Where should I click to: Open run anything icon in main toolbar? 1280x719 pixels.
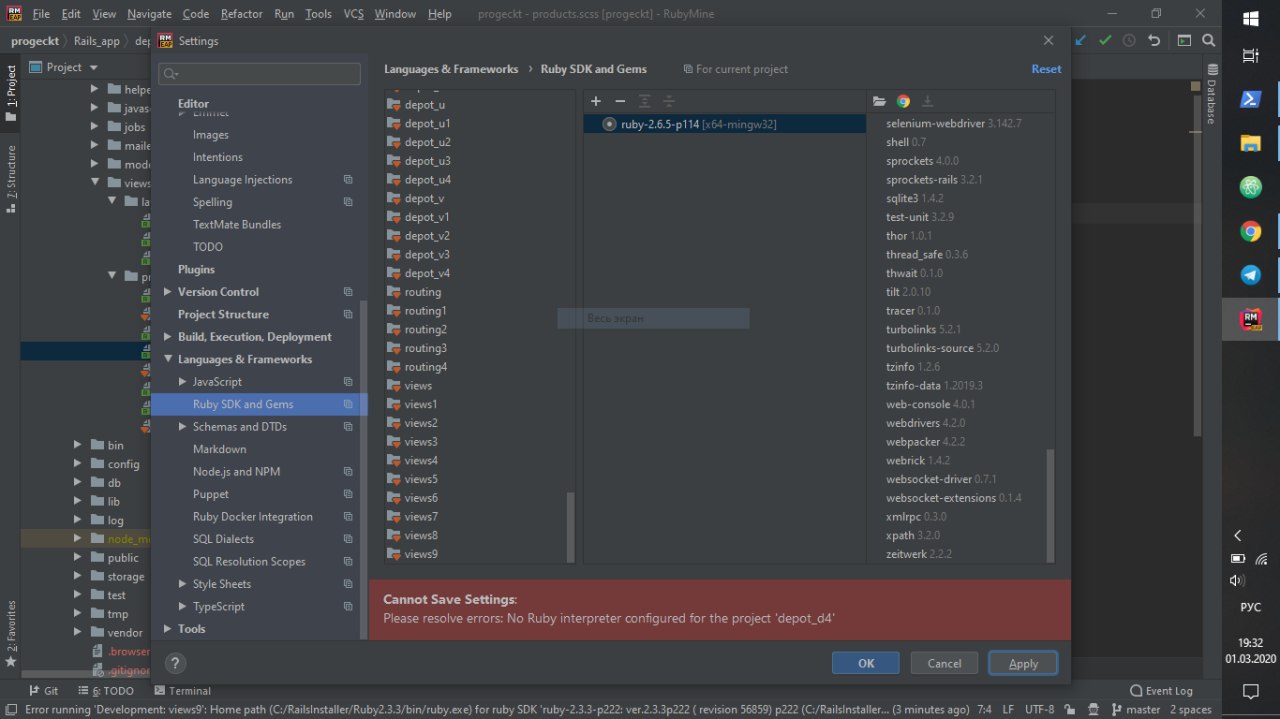tap(1184, 41)
